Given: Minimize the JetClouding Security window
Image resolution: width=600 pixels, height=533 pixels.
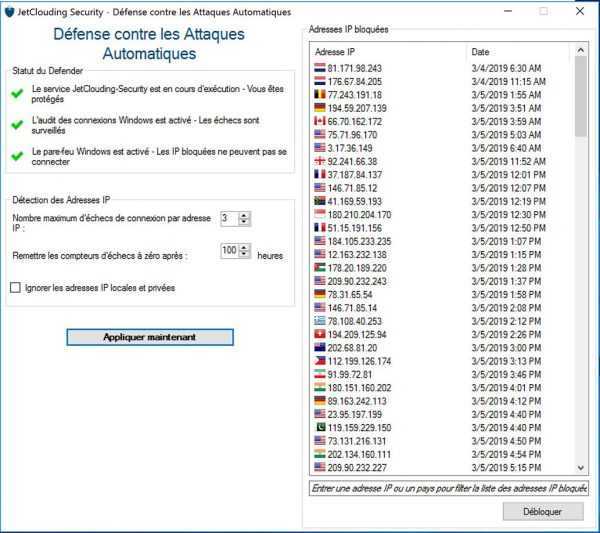Looking at the screenshot, I should coord(508,11).
